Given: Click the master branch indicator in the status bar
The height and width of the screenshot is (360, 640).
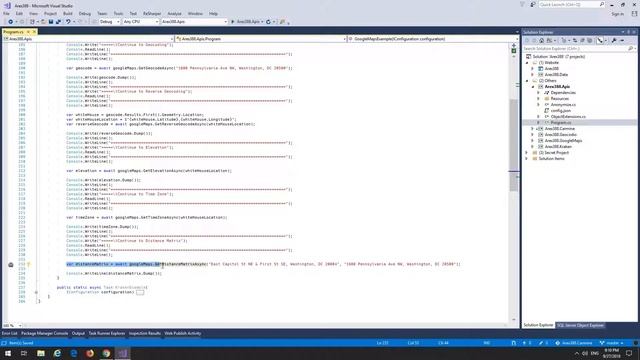Looking at the screenshot, I should click(611, 343).
